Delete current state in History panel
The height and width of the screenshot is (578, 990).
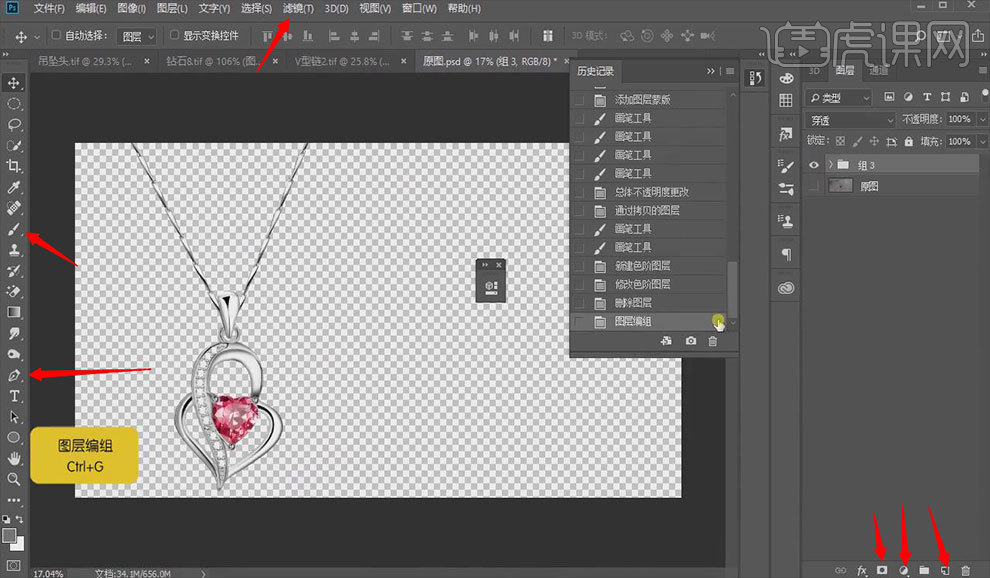tap(712, 341)
